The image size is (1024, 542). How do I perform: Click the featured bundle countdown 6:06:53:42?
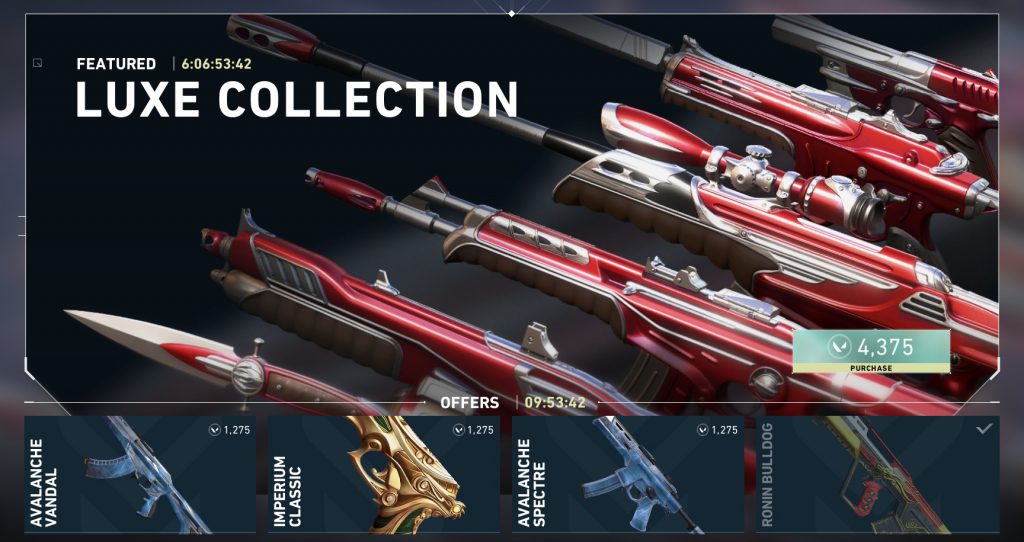[216, 64]
